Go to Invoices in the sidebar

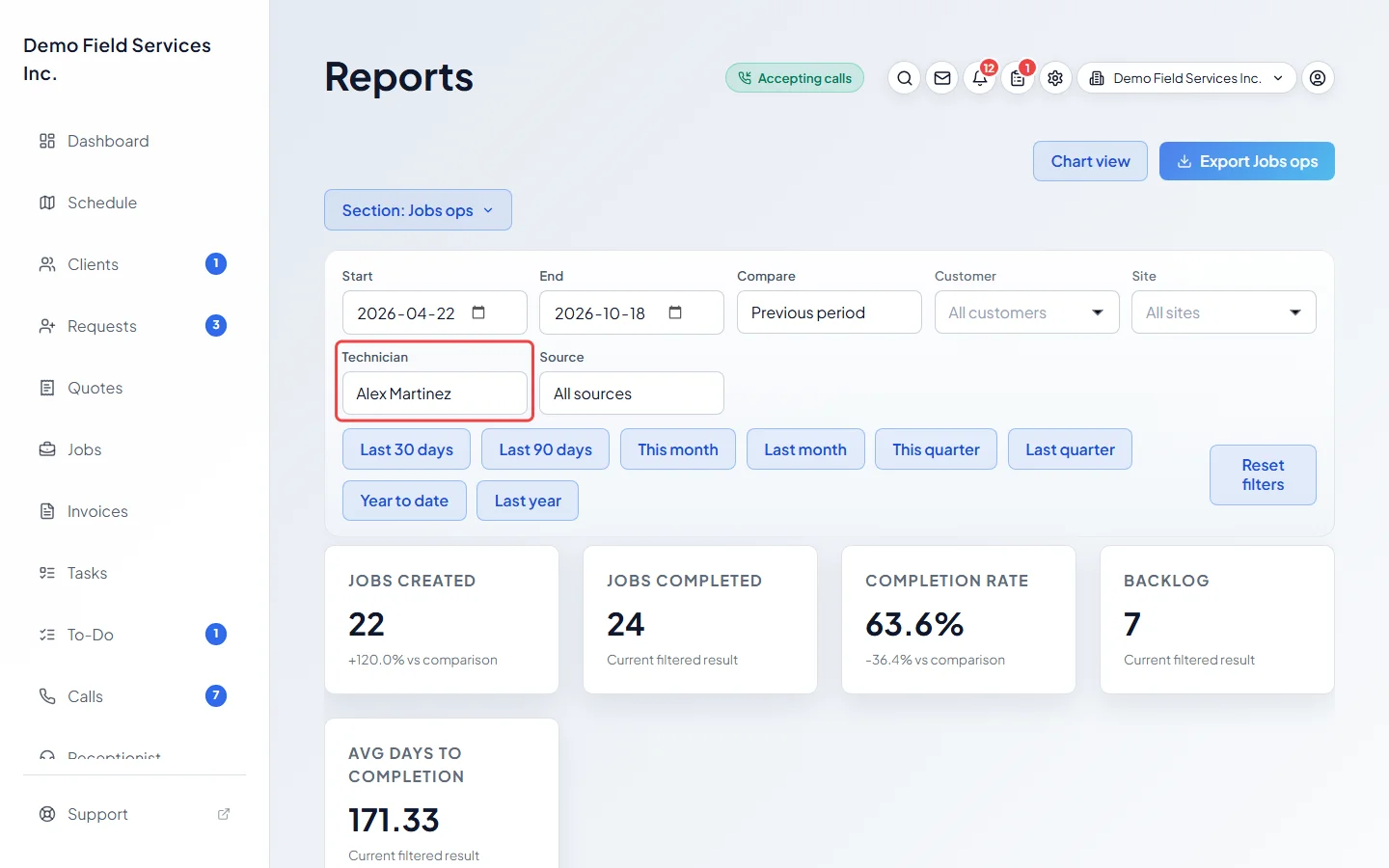point(135,511)
